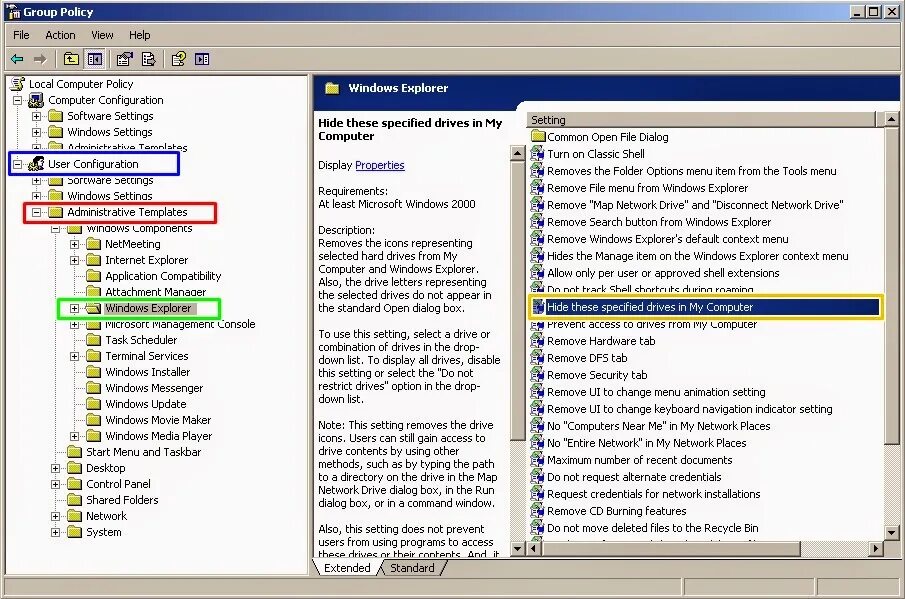Click the policy icon beside Remove Security tab
This screenshot has width=905, height=599.
click(x=538, y=375)
